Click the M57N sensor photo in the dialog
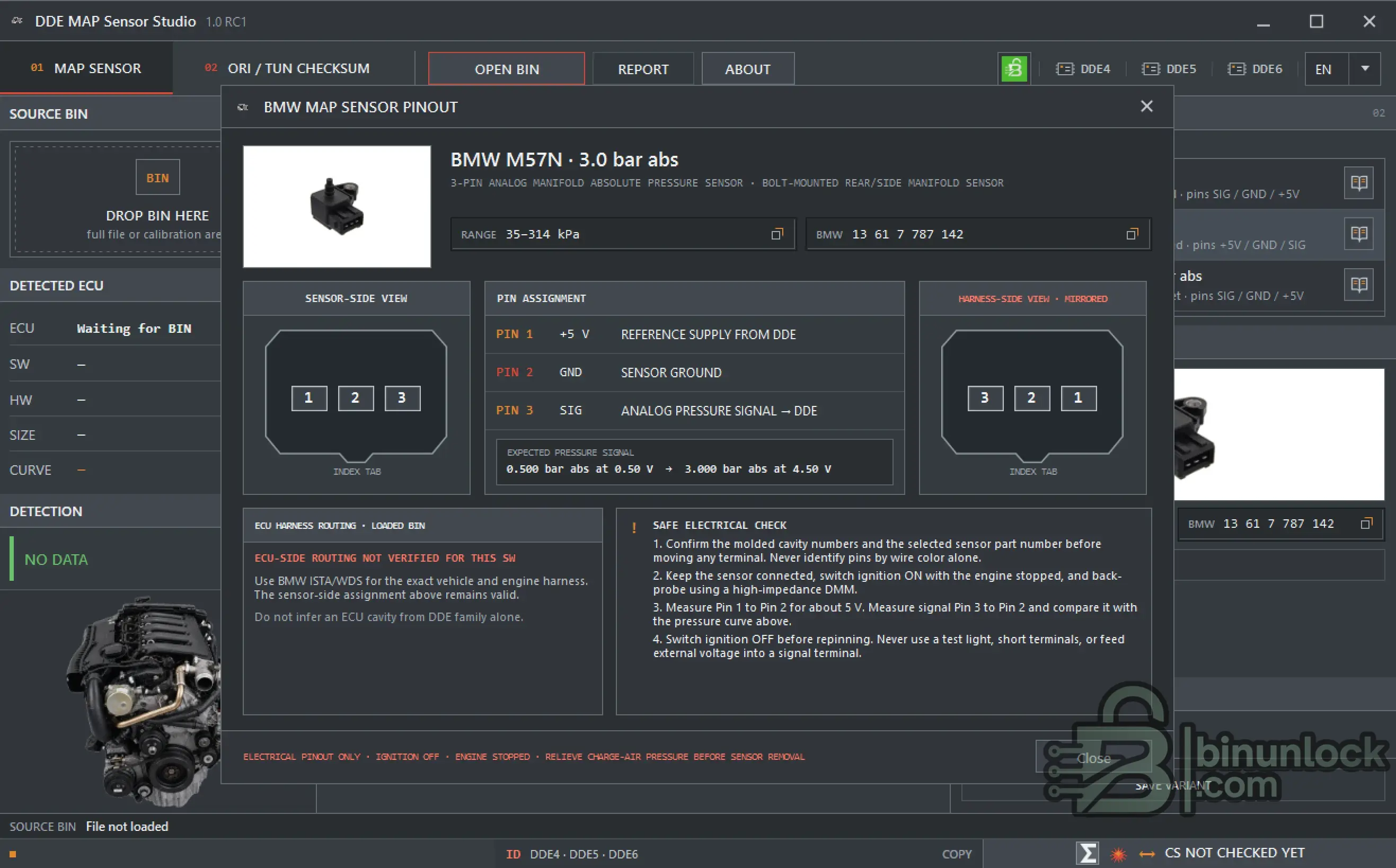Viewport: 1396px width, 868px height. [x=337, y=207]
